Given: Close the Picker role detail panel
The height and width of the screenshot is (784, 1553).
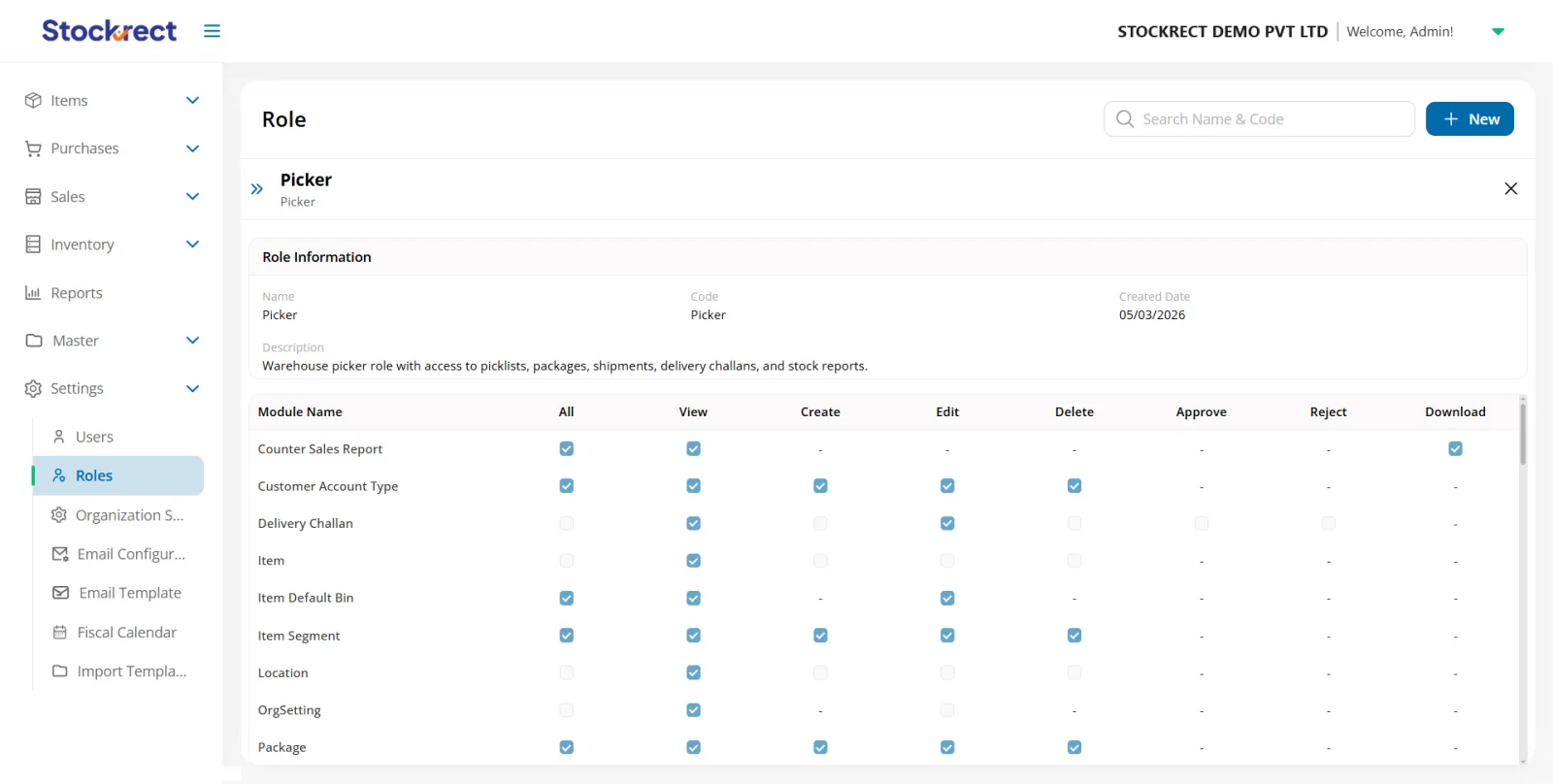Looking at the screenshot, I should (1510, 188).
